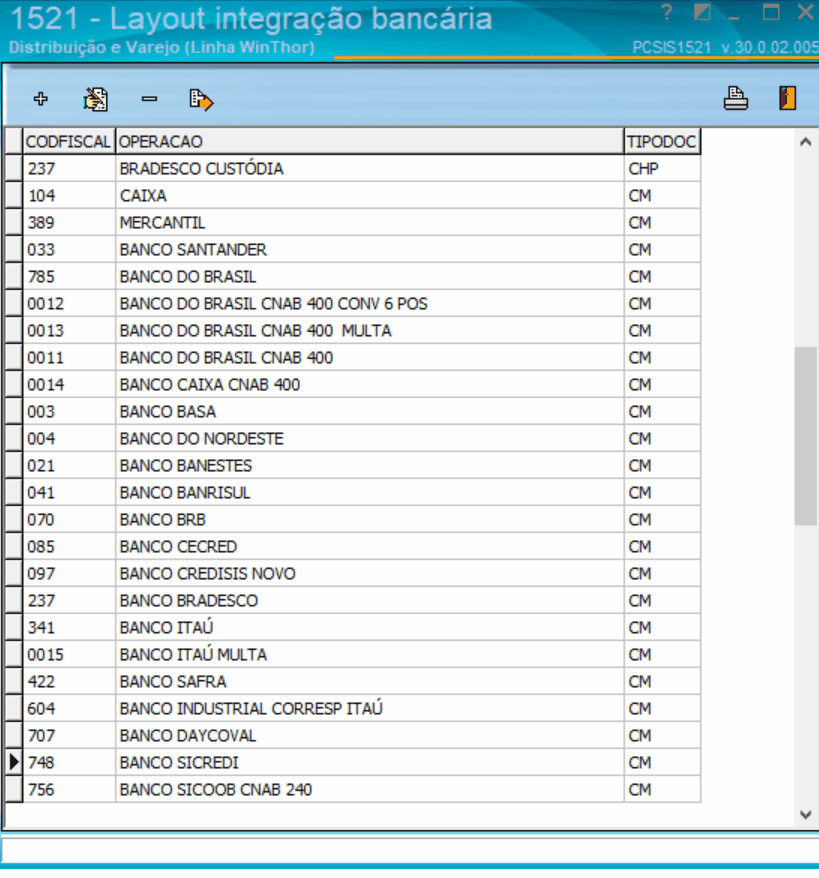The height and width of the screenshot is (878, 819).
Task: Click the minus icon to remove layout
Action: pyautogui.click(x=149, y=99)
